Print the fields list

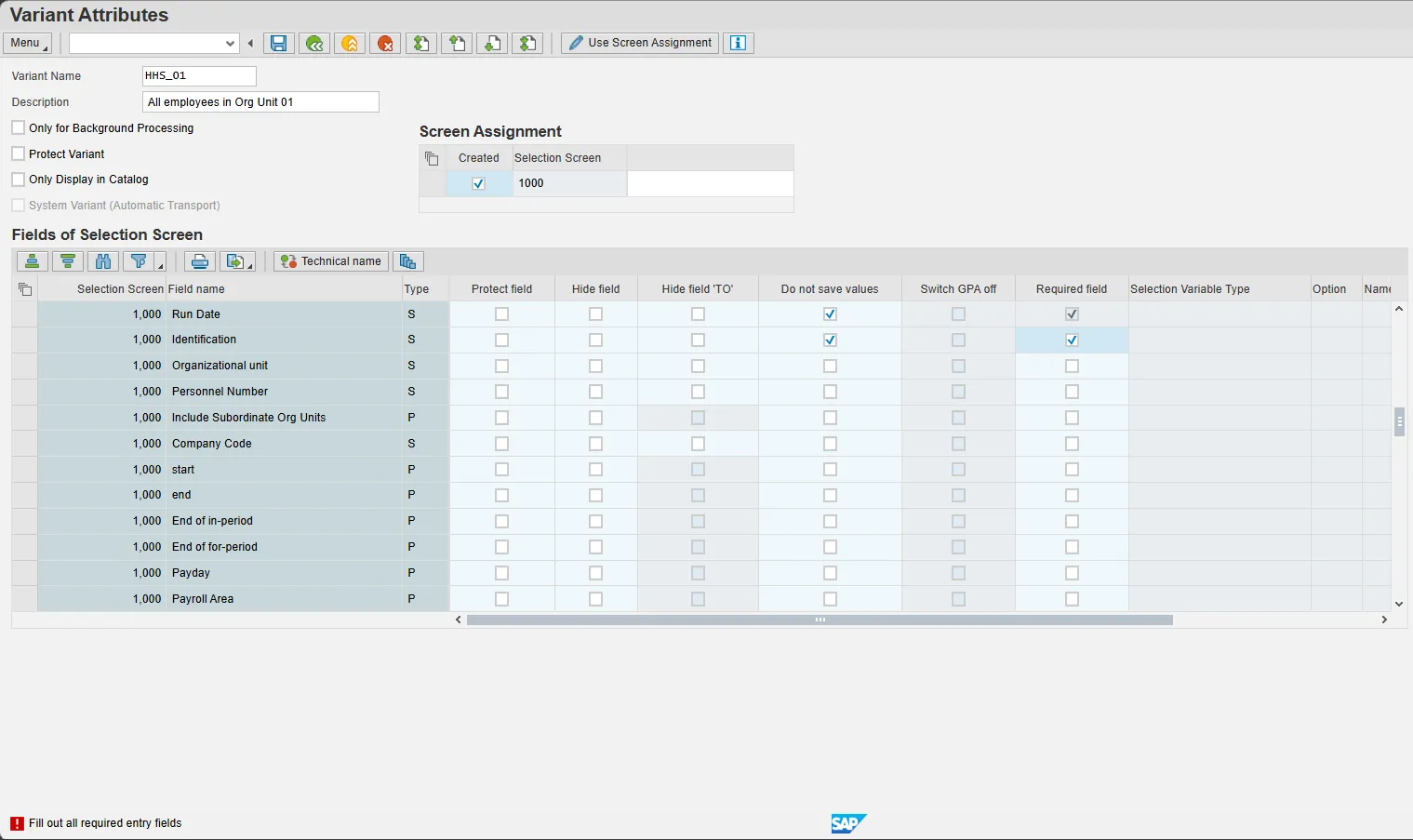(x=199, y=262)
